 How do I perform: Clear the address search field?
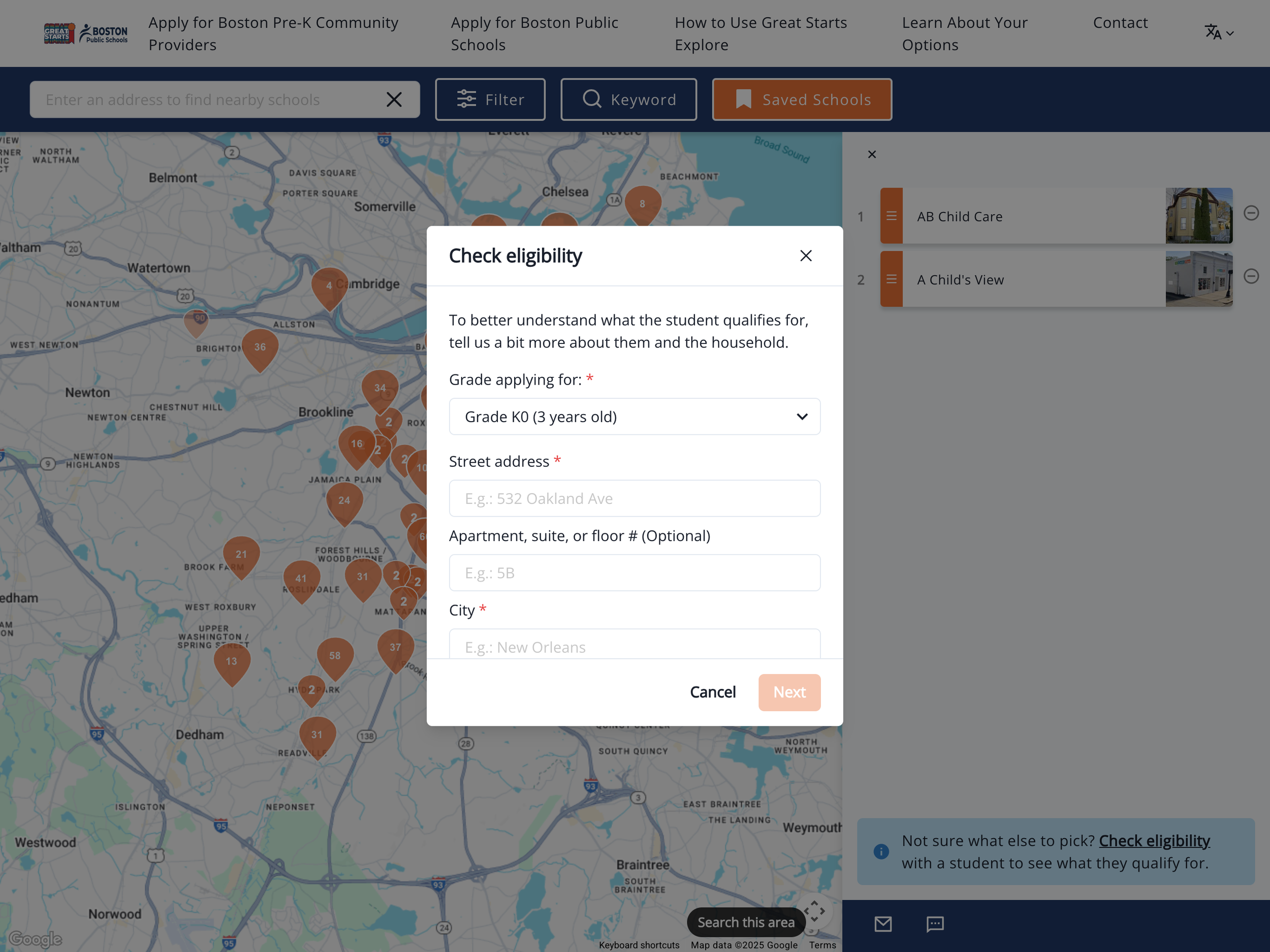[x=394, y=99]
